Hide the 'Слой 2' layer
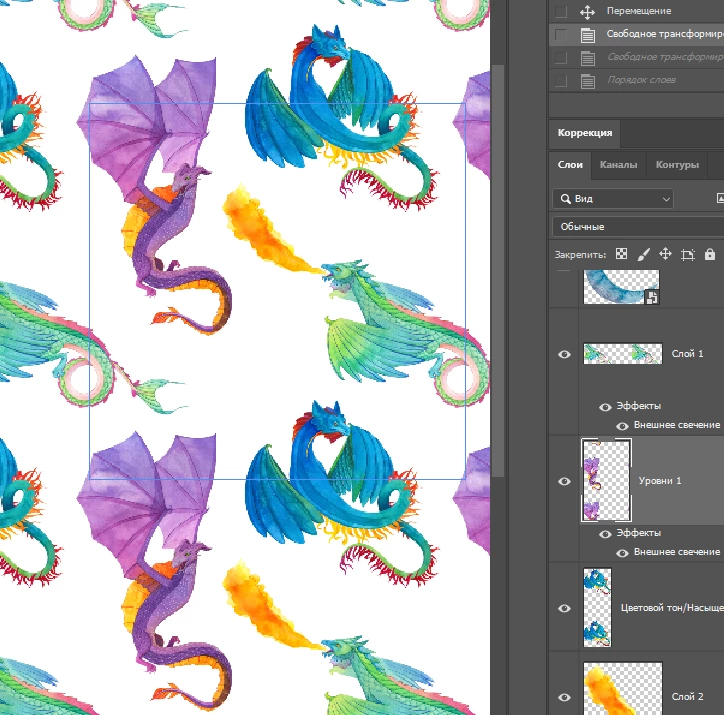Image resolution: width=724 pixels, height=715 pixels. 564,697
